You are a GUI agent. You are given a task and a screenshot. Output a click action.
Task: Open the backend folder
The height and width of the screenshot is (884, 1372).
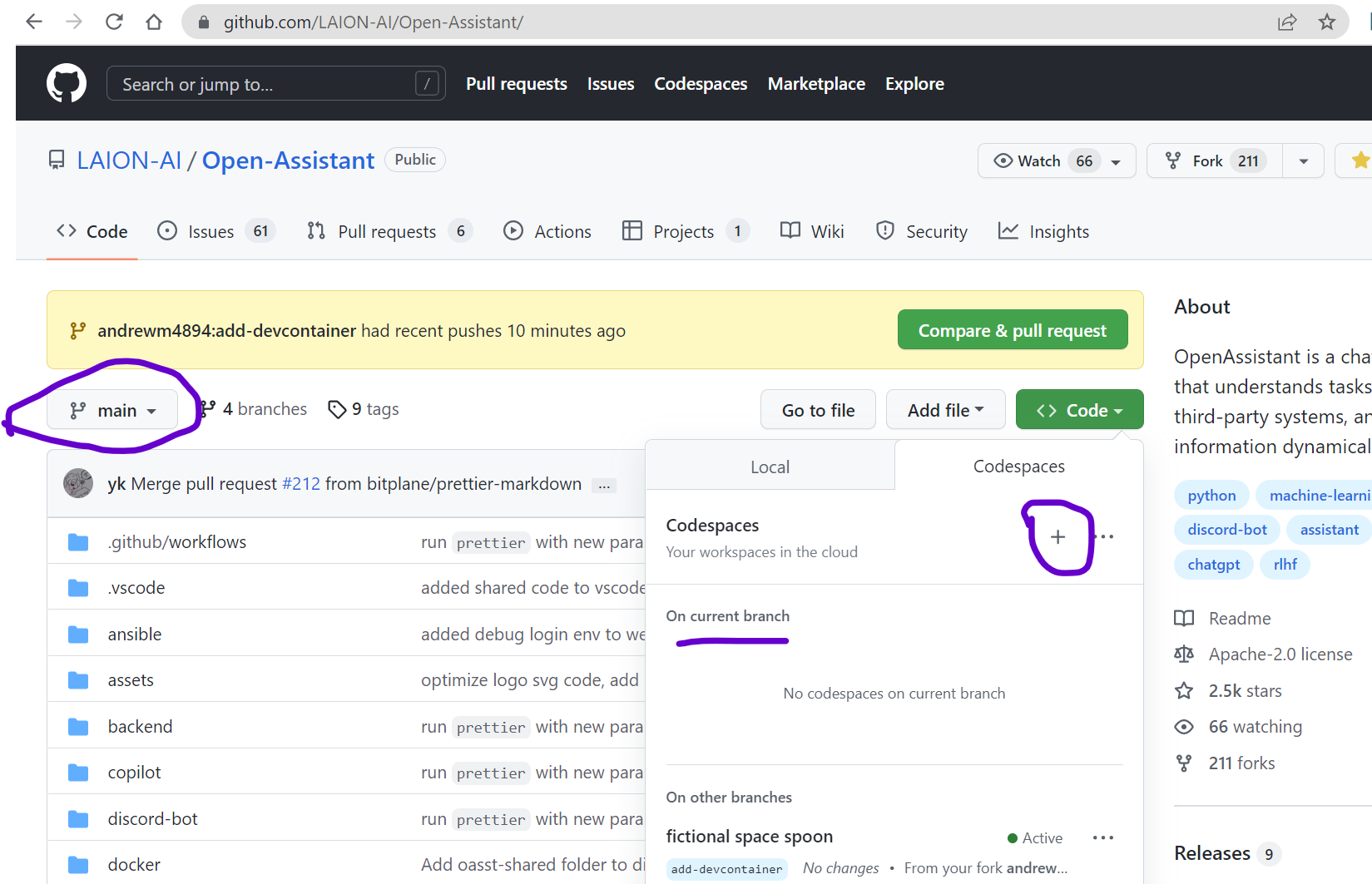[x=140, y=727]
